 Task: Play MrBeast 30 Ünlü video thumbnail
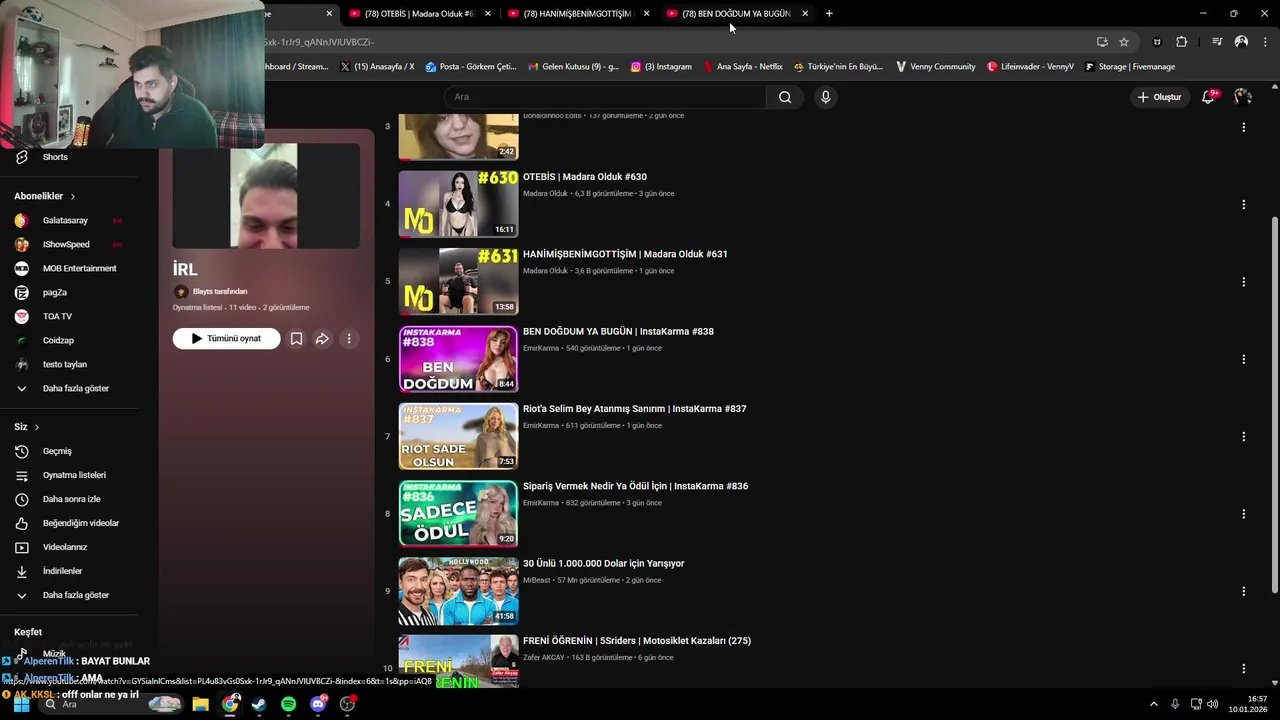[458, 591]
